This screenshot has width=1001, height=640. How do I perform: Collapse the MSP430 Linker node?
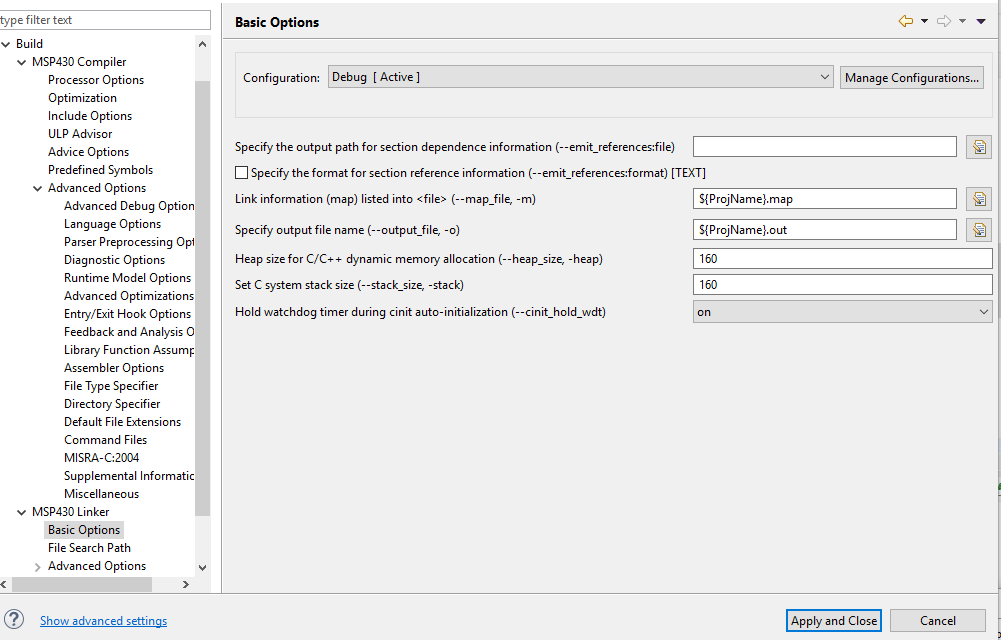(22, 512)
